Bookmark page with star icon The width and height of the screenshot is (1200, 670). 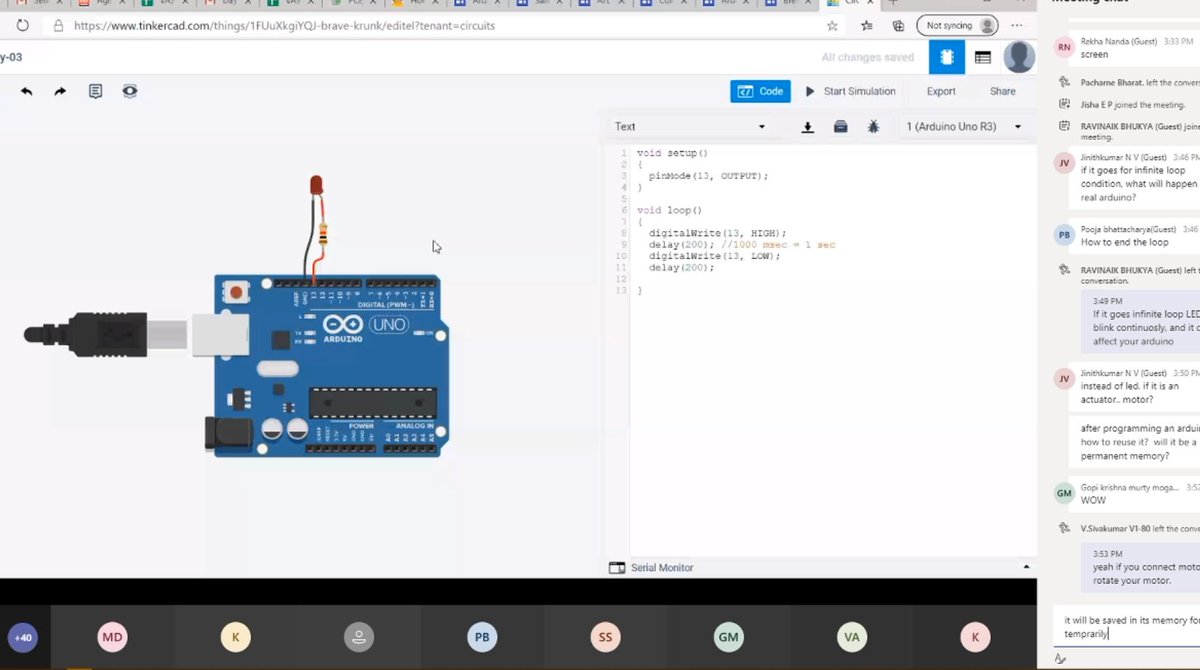pyautogui.click(x=832, y=26)
